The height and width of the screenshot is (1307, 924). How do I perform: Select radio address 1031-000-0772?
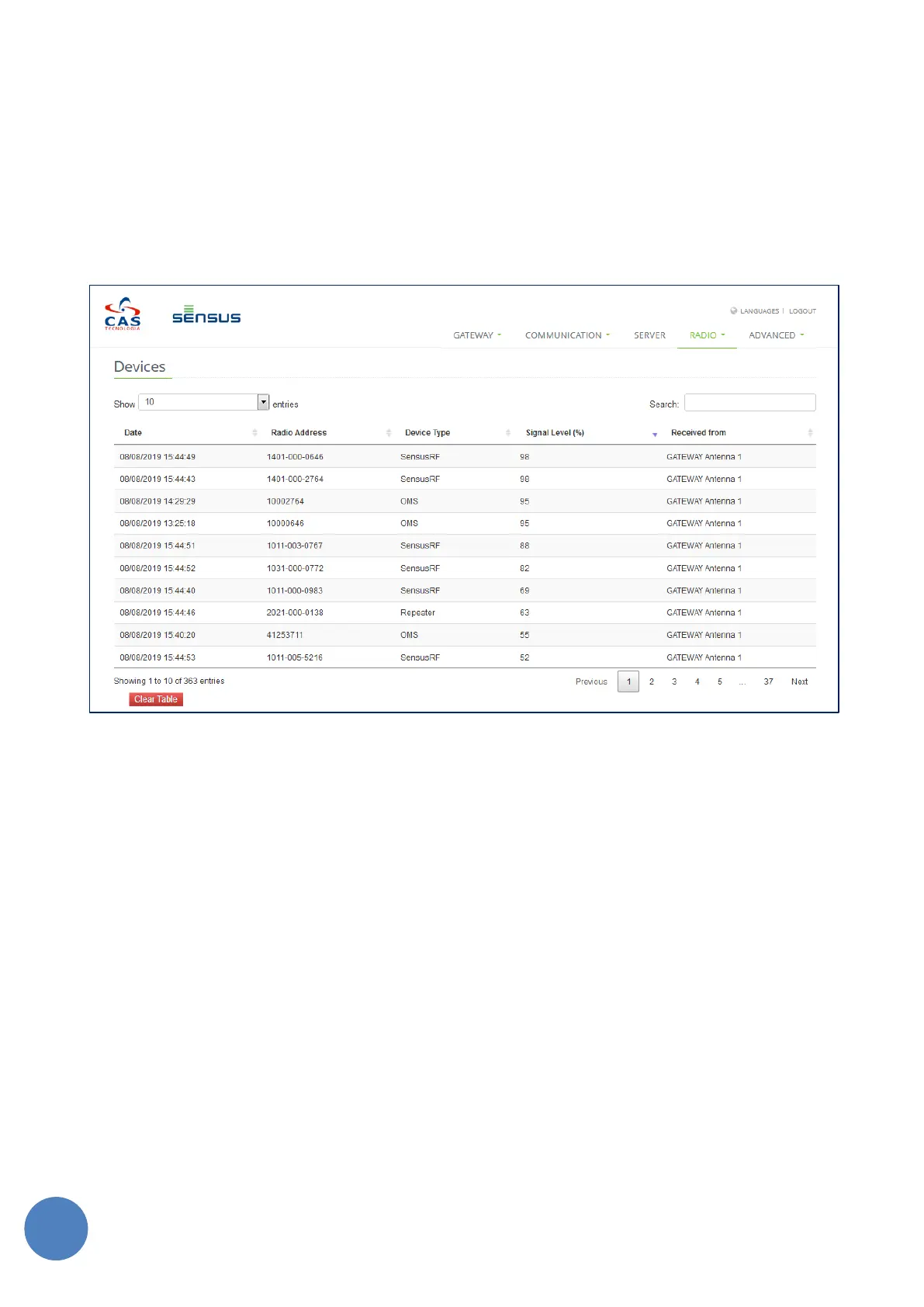[x=295, y=568]
